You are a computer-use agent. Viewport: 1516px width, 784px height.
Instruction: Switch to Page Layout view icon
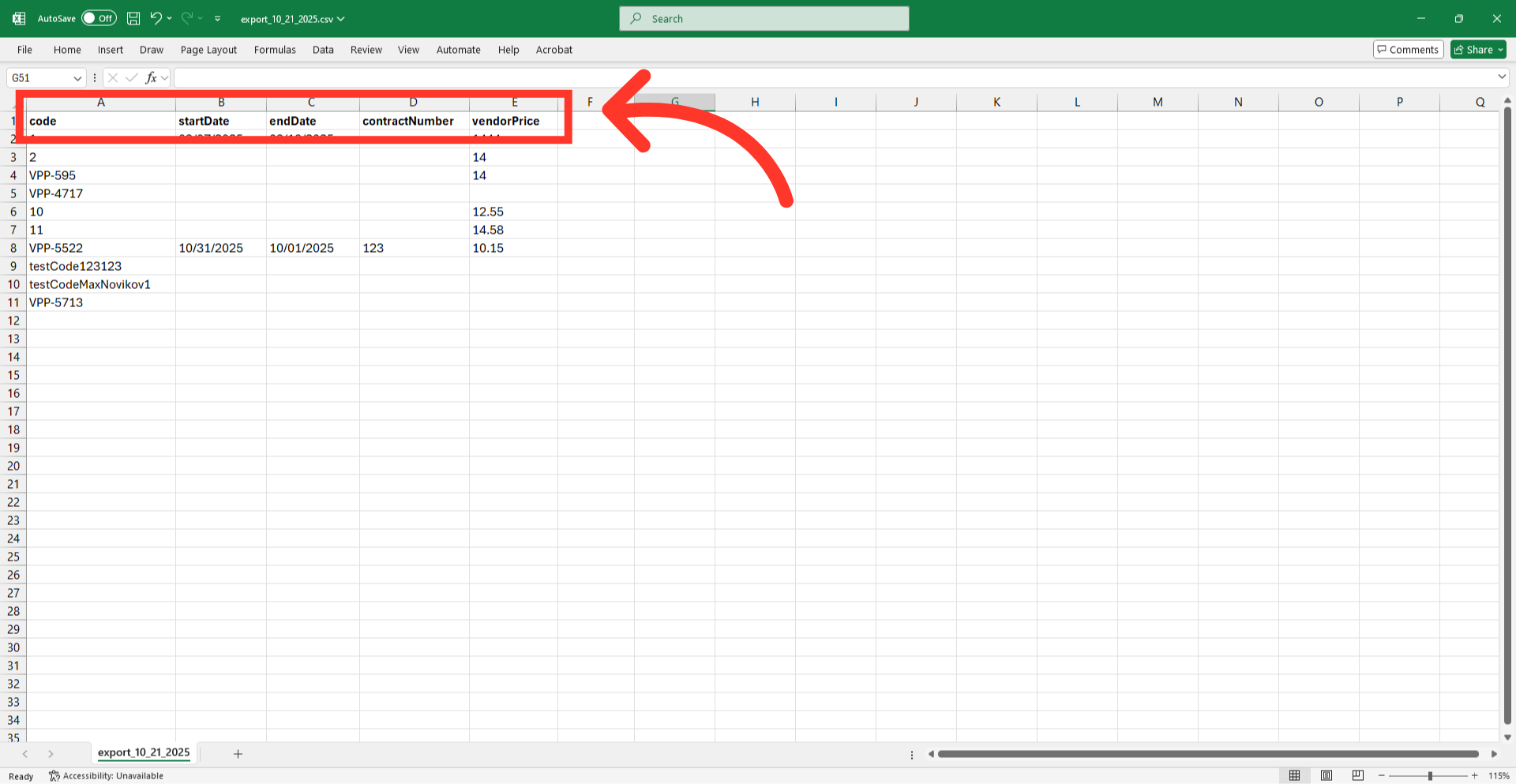1326,775
